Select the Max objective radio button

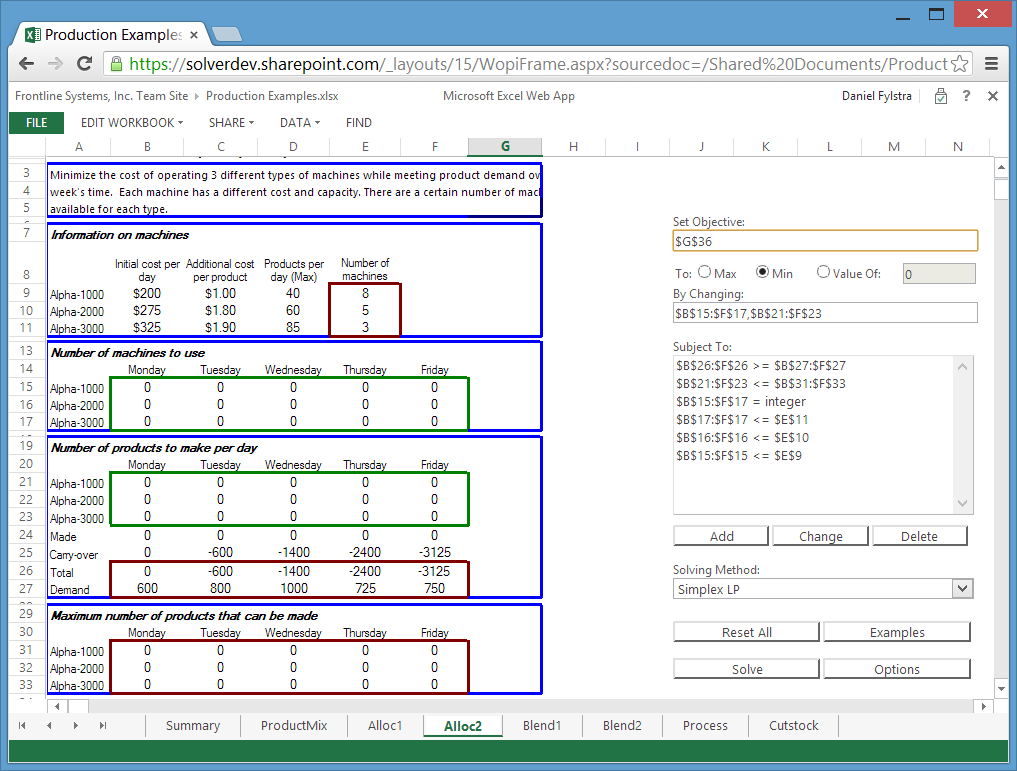[x=705, y=272]
